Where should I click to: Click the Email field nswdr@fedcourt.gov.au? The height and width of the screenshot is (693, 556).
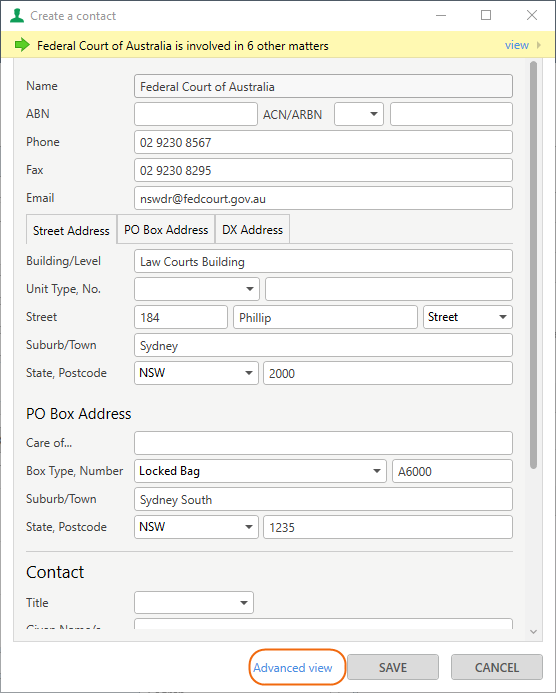[324, 198]
